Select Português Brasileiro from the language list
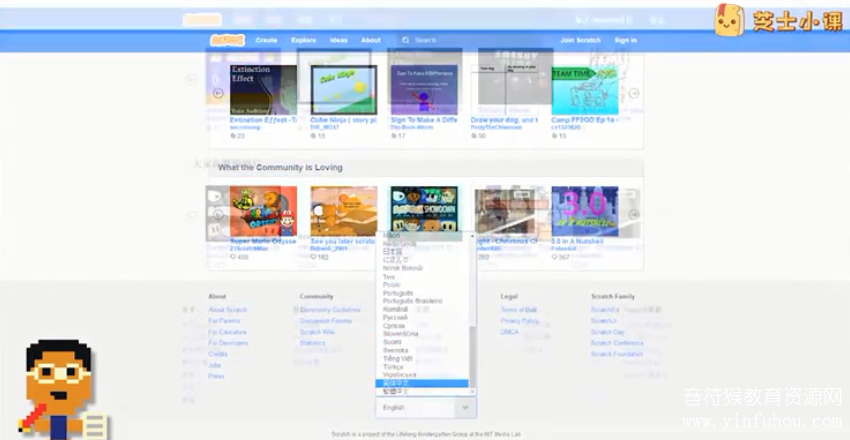This screenshot has width=850, height=440. click(422, 301)
